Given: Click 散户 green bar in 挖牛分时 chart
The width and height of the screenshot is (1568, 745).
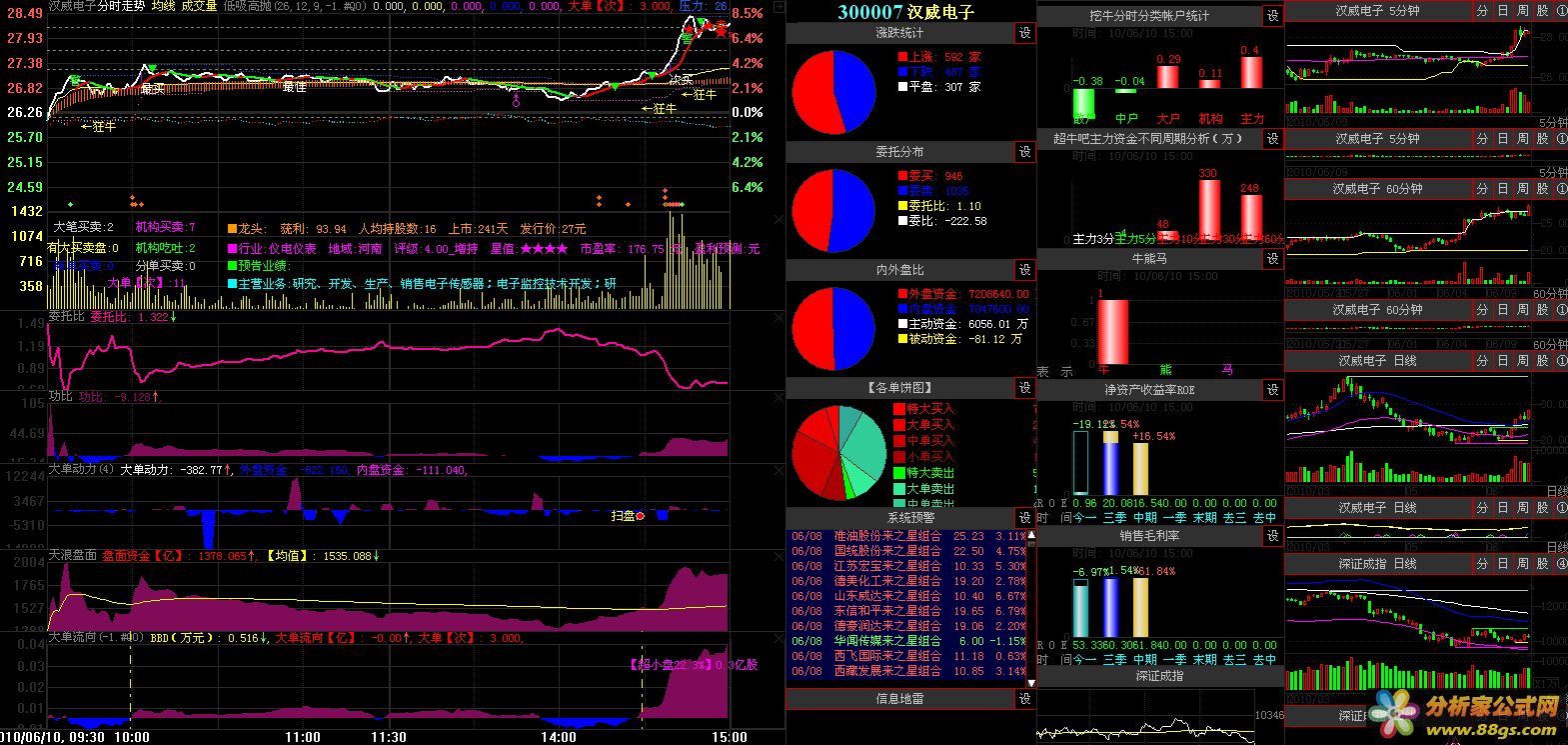Looking at the screenshot, I should [x=1082, y=105].
